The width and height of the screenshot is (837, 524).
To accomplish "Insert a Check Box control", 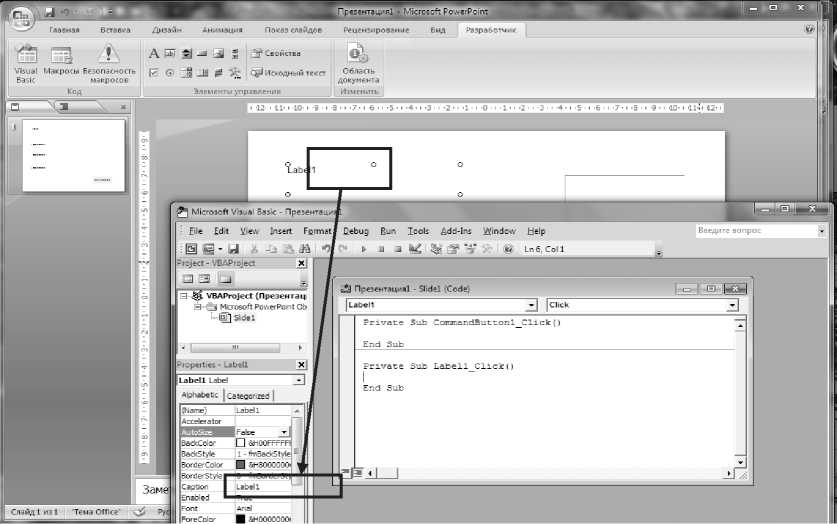I will [x=154, y=73].
